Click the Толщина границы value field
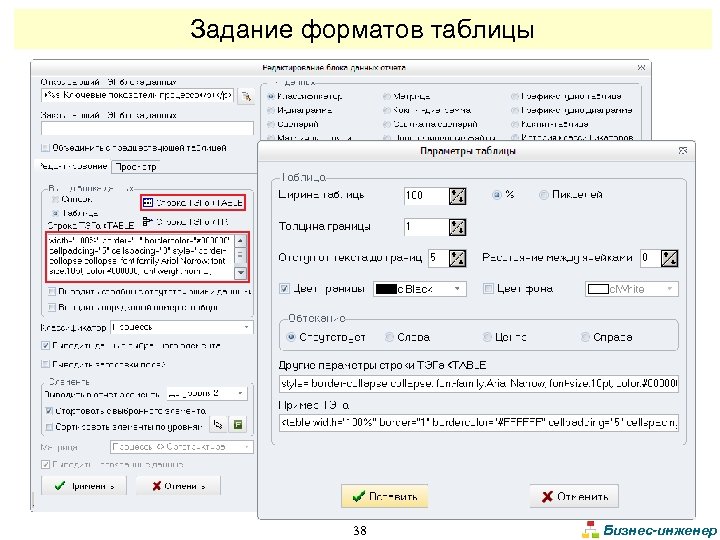 click(426, 227)
